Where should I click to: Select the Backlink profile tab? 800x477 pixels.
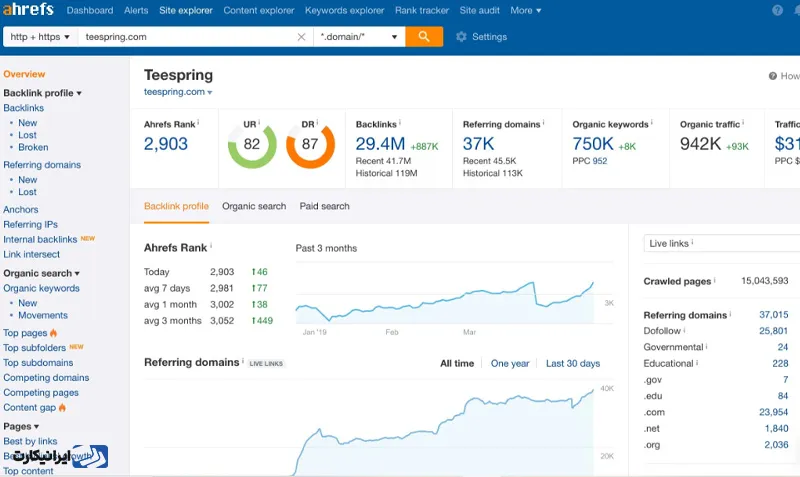tap(176, 206)
